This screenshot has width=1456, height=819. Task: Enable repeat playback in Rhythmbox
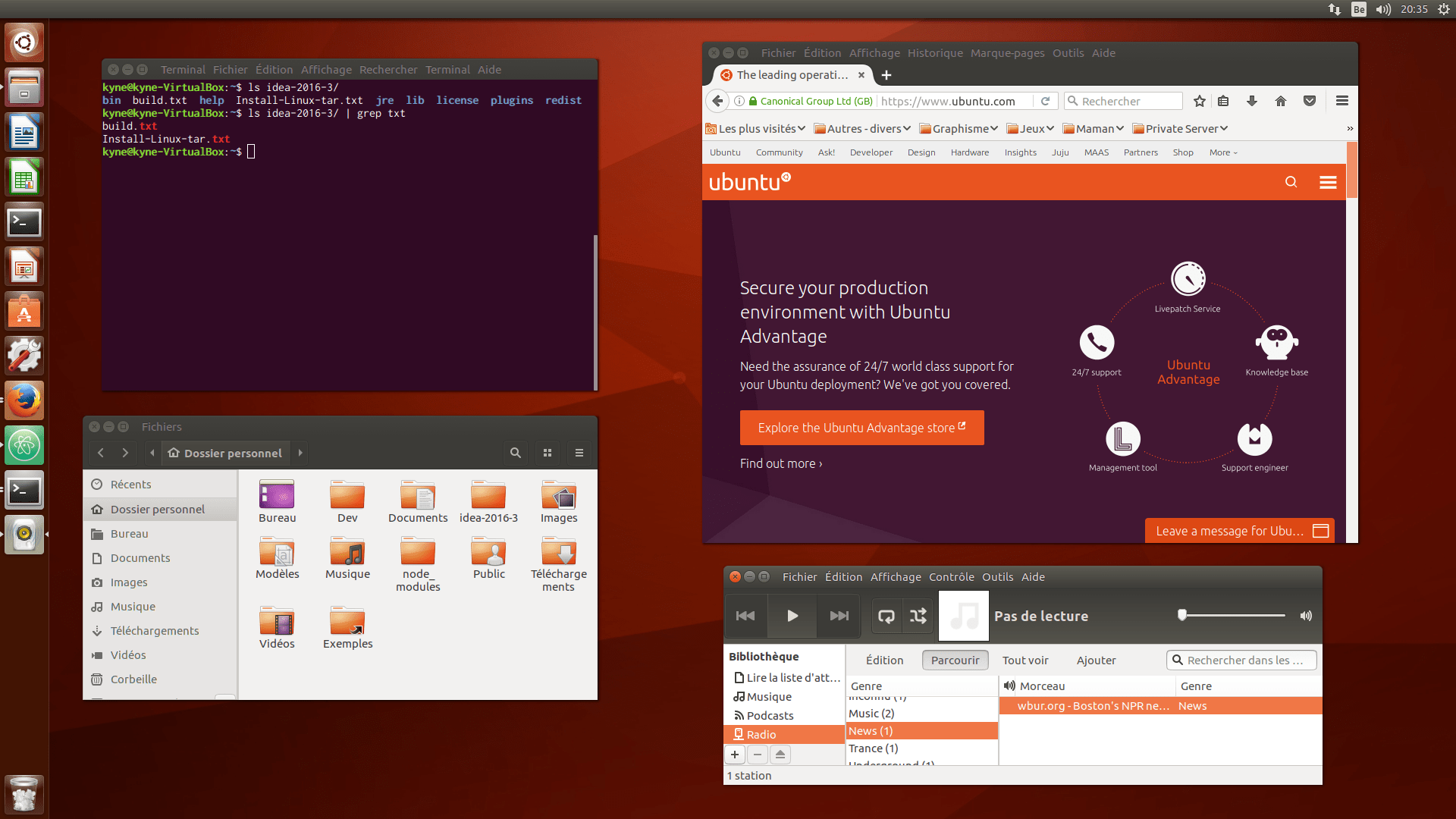(886, 616)
